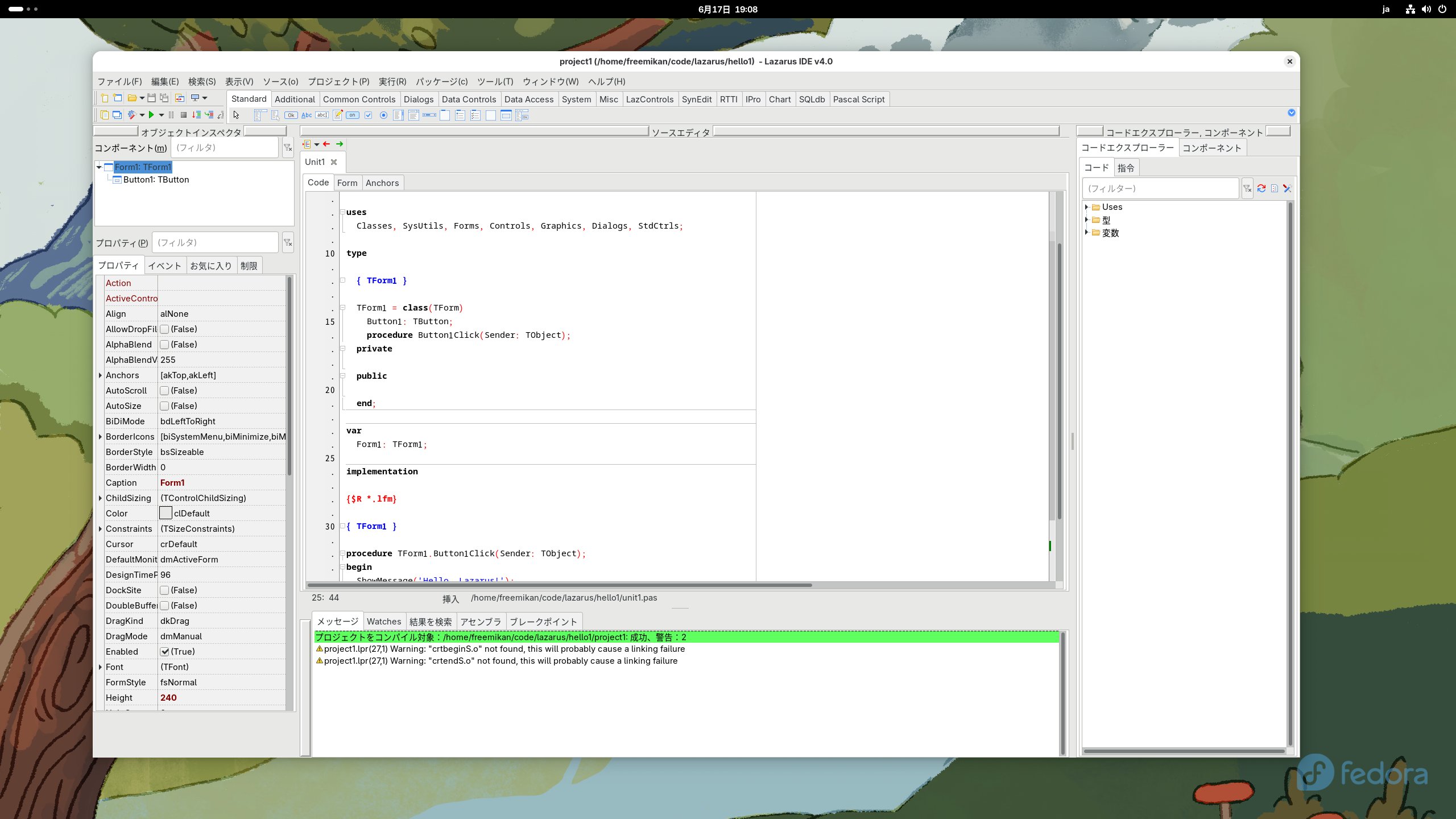Screen dimensions: 1456x819
Task: Select the TCheckBox palette component
Action: coord(368,115)
